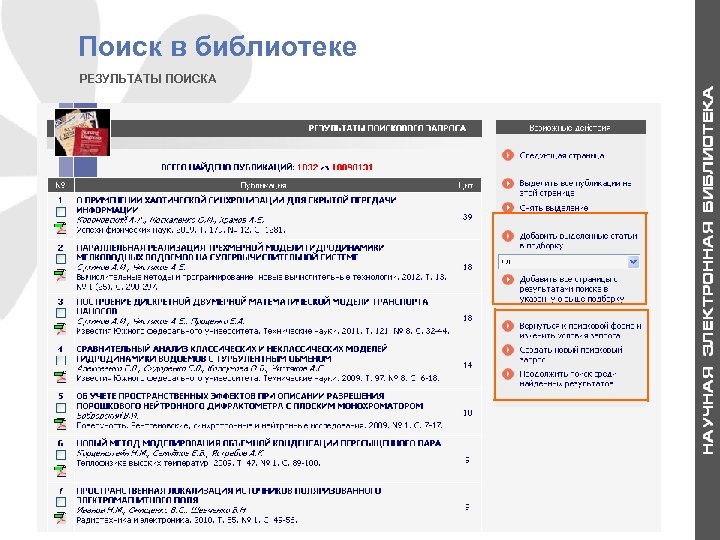Click 'Создать новый поисковый запрос' link

point(571,354)
